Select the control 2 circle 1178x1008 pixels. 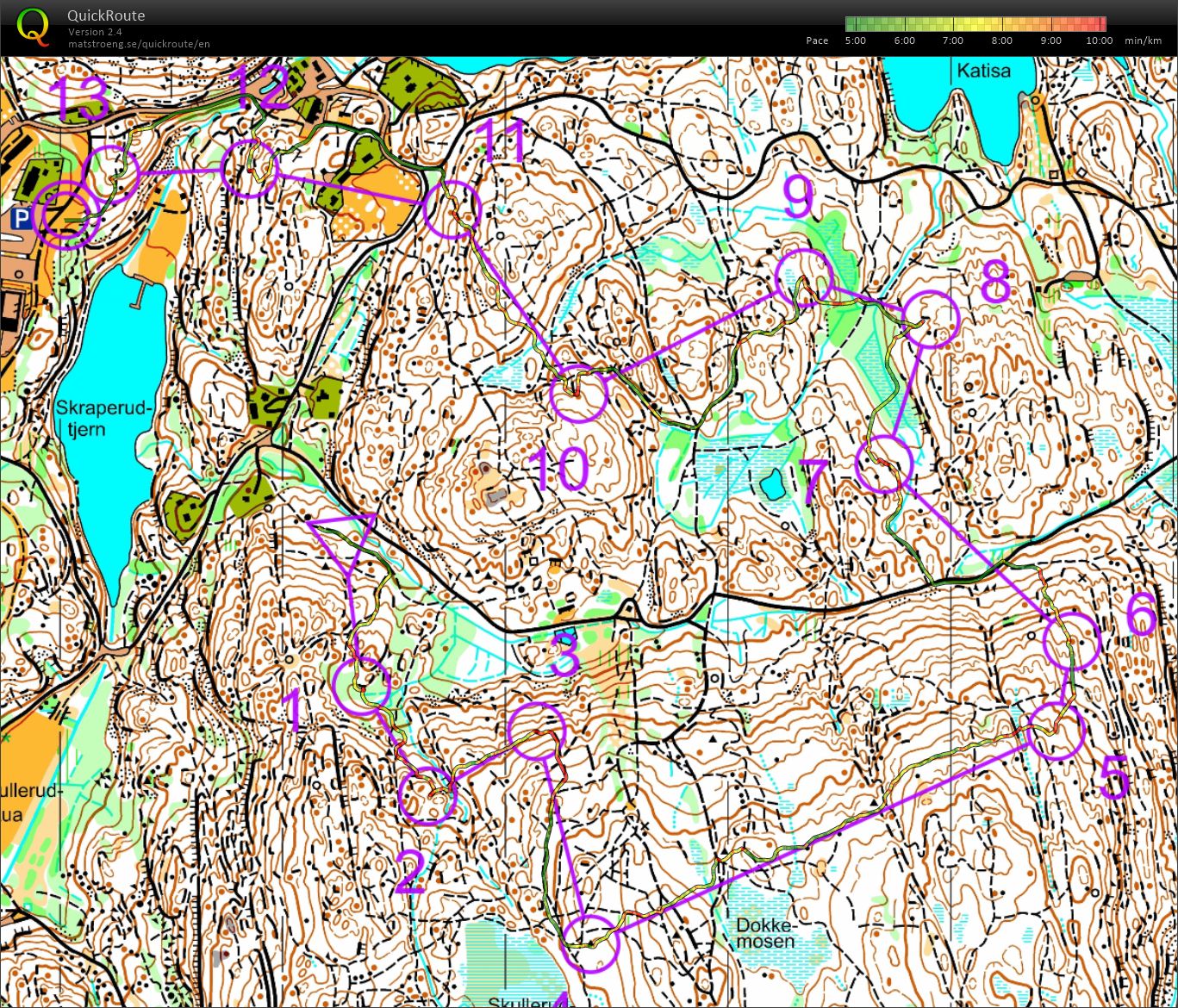(428, 796)
